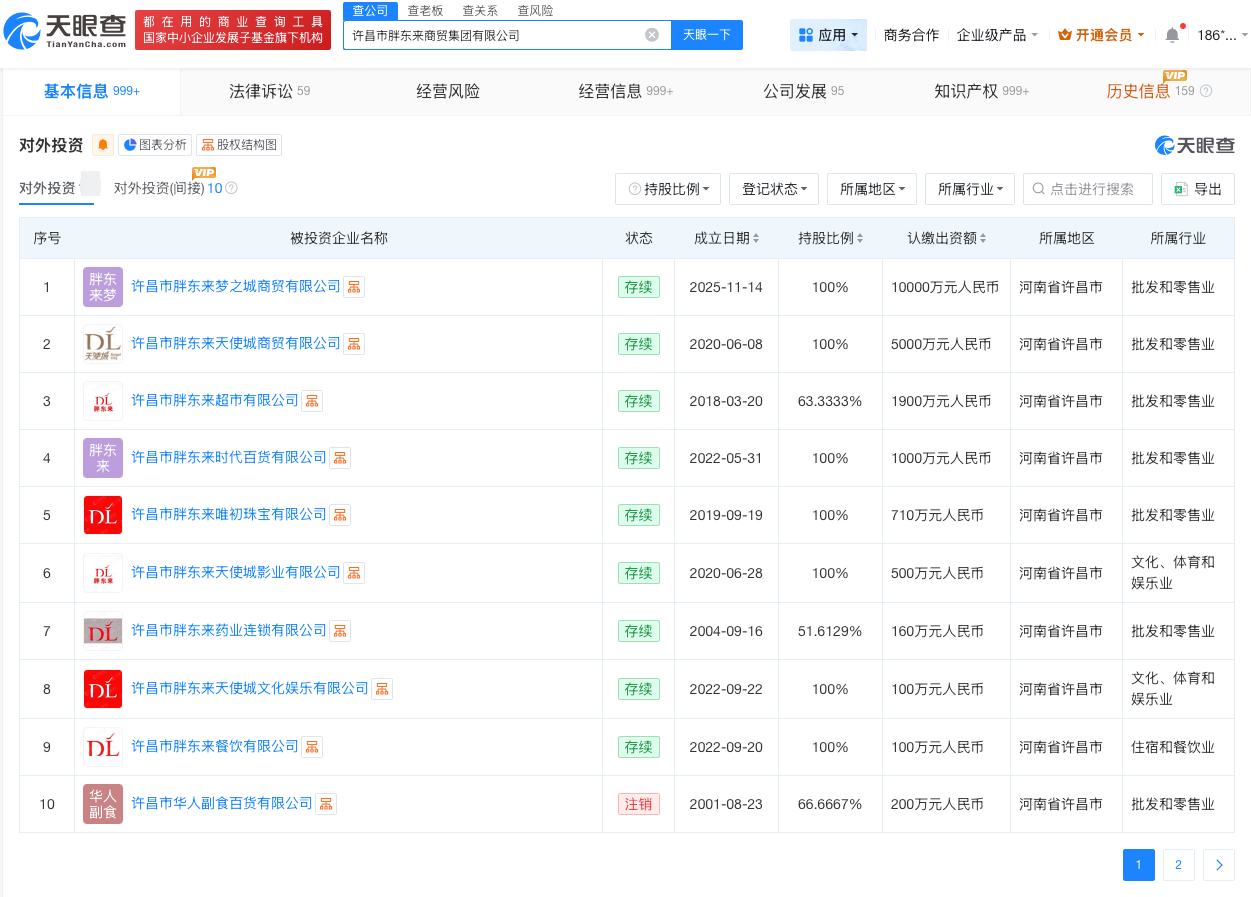Click the 天眼一下 search button
Viewport: 1251px width, 897px height.
coord(706,34)
